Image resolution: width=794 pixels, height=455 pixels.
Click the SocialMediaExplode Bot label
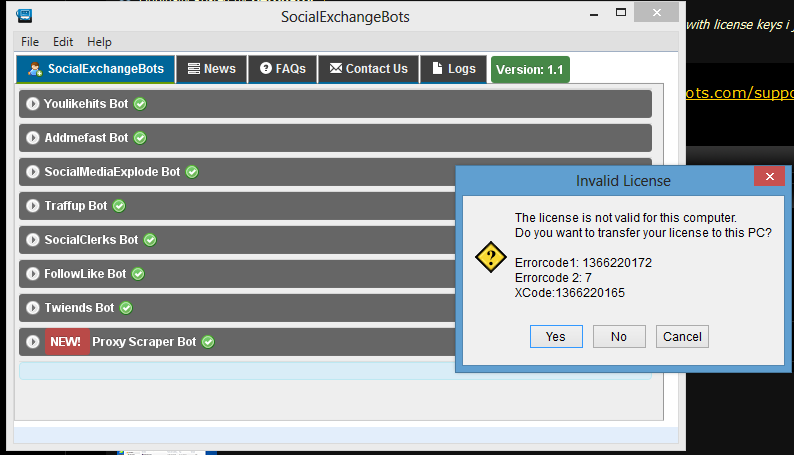pyautogui.click(x=112, y=172)
